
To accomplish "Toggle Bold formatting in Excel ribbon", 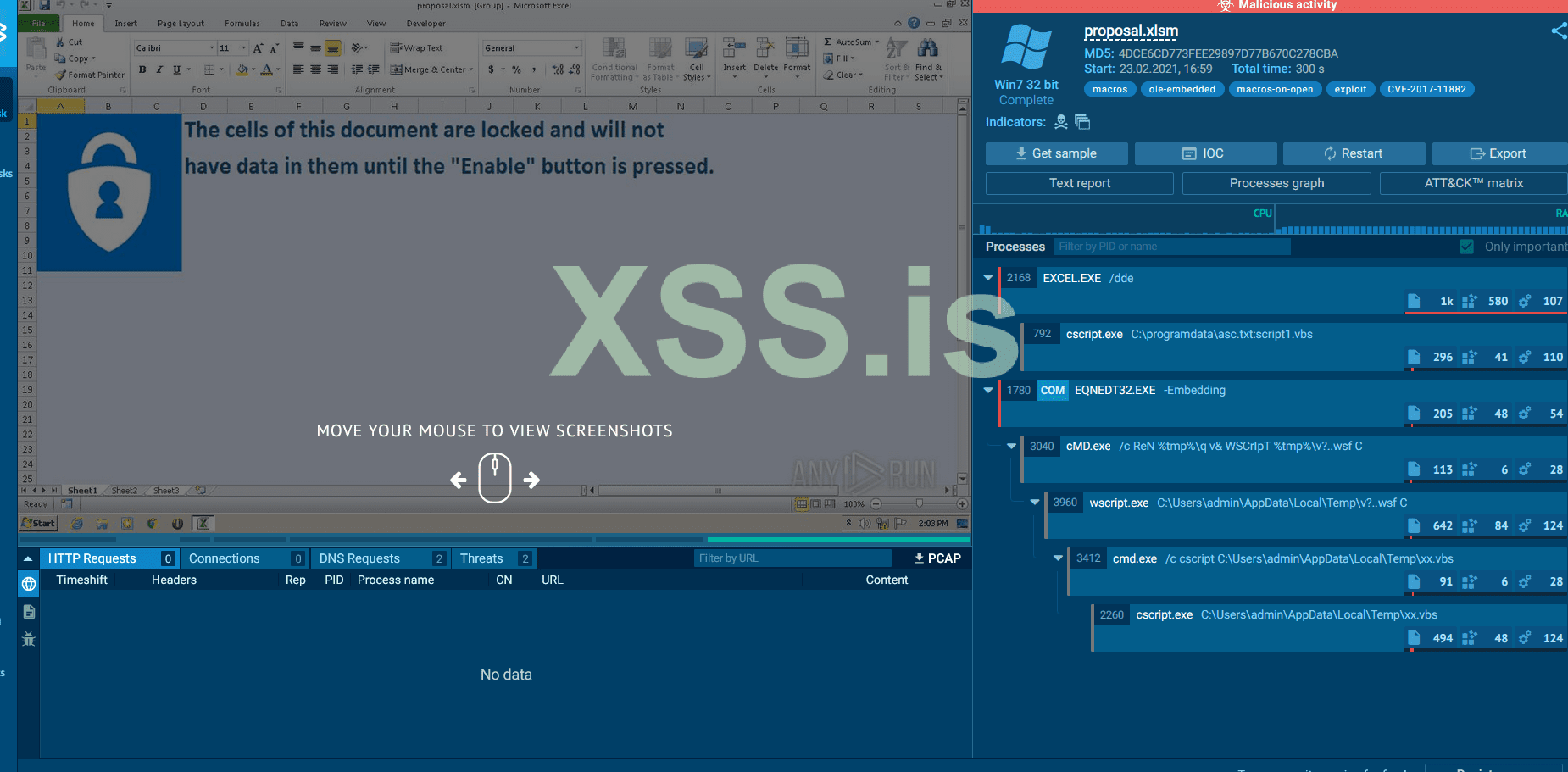I will pos(142,69).
